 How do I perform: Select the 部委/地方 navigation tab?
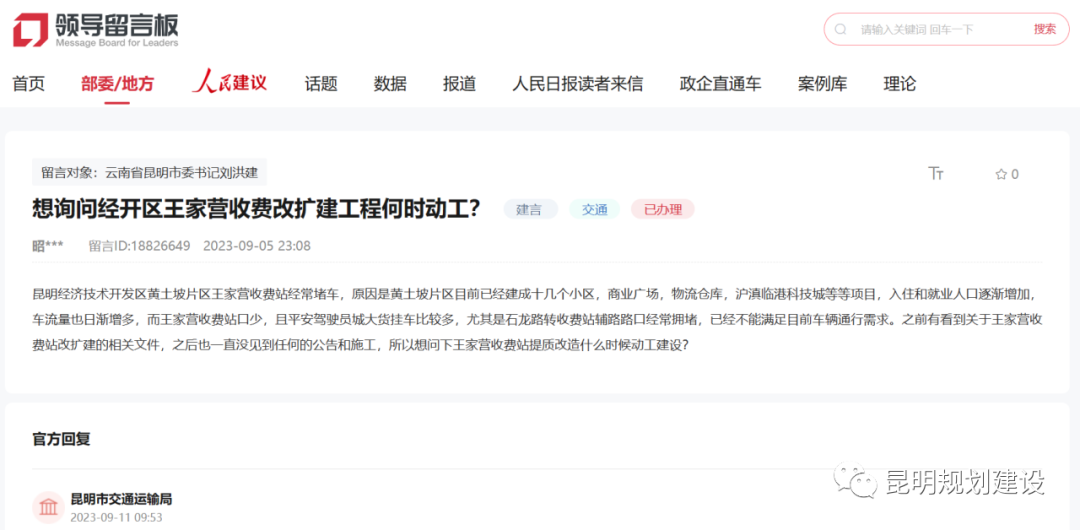coord(117,84)
